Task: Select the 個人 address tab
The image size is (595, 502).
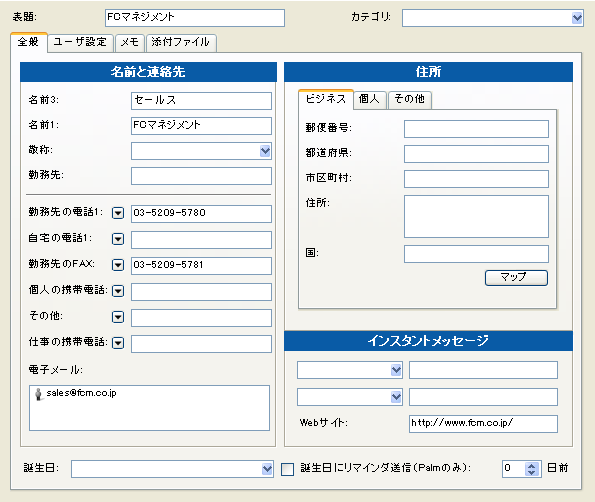Action: click(370, 100)
